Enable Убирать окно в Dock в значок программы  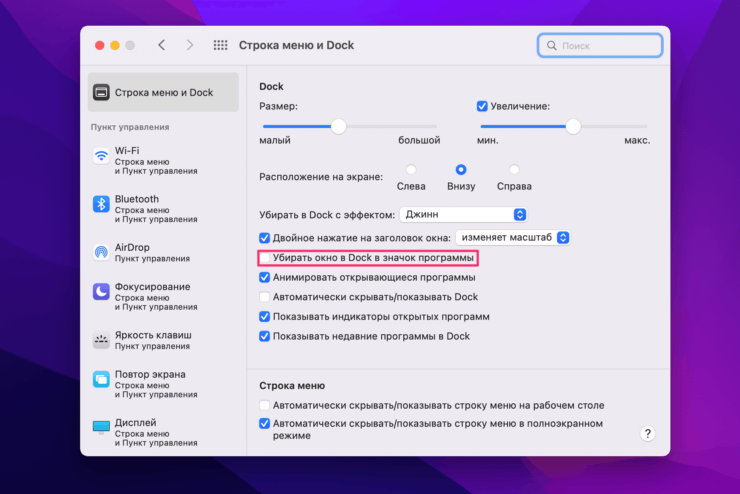coord(265,258)
